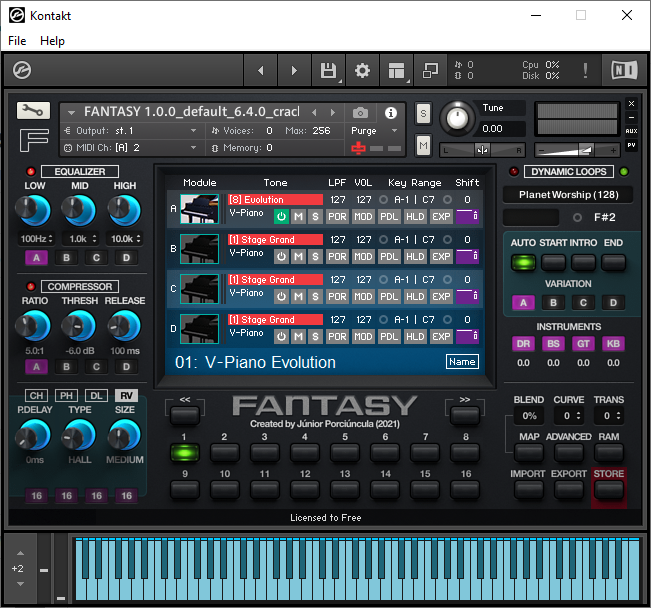Go to previous item with left arrow

pos(261,71)
